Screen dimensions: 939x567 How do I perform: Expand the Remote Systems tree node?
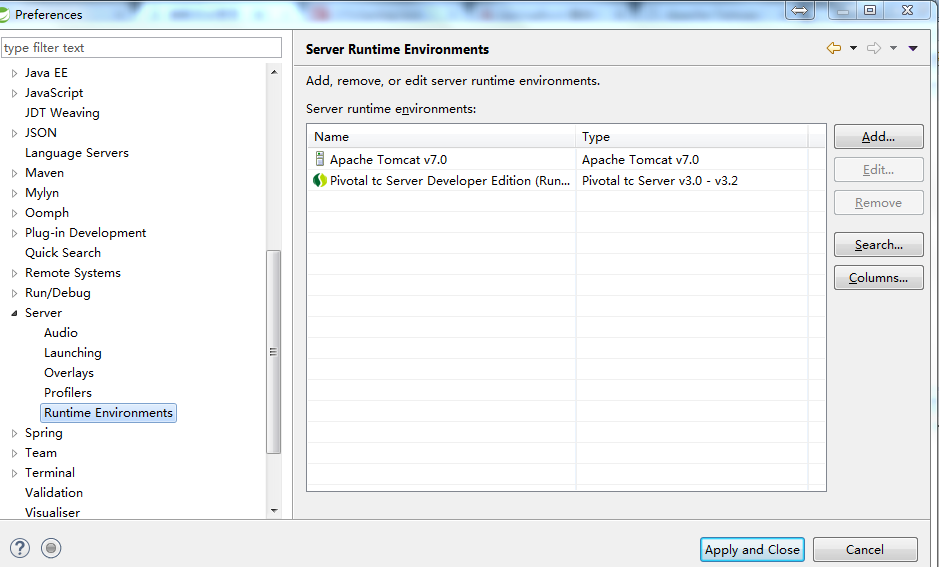point(14,273)
